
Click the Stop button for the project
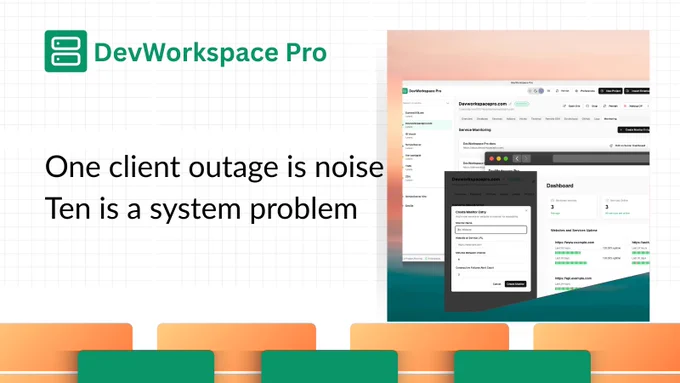pos(592,106)
